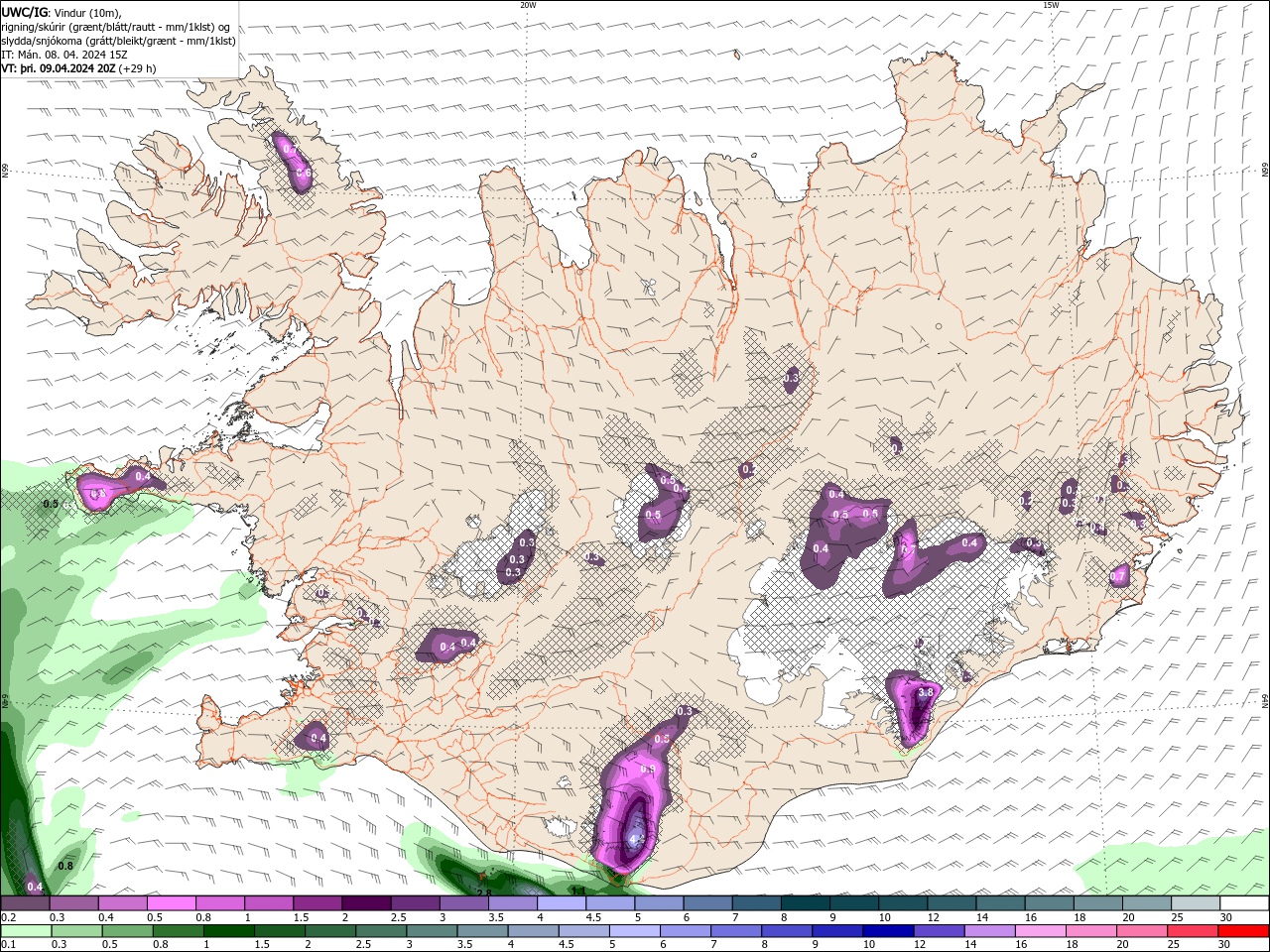The image size is (1270, 952).
Task: Pick the rain legend swatch starting at 0.5
Action: coord(130,931)
